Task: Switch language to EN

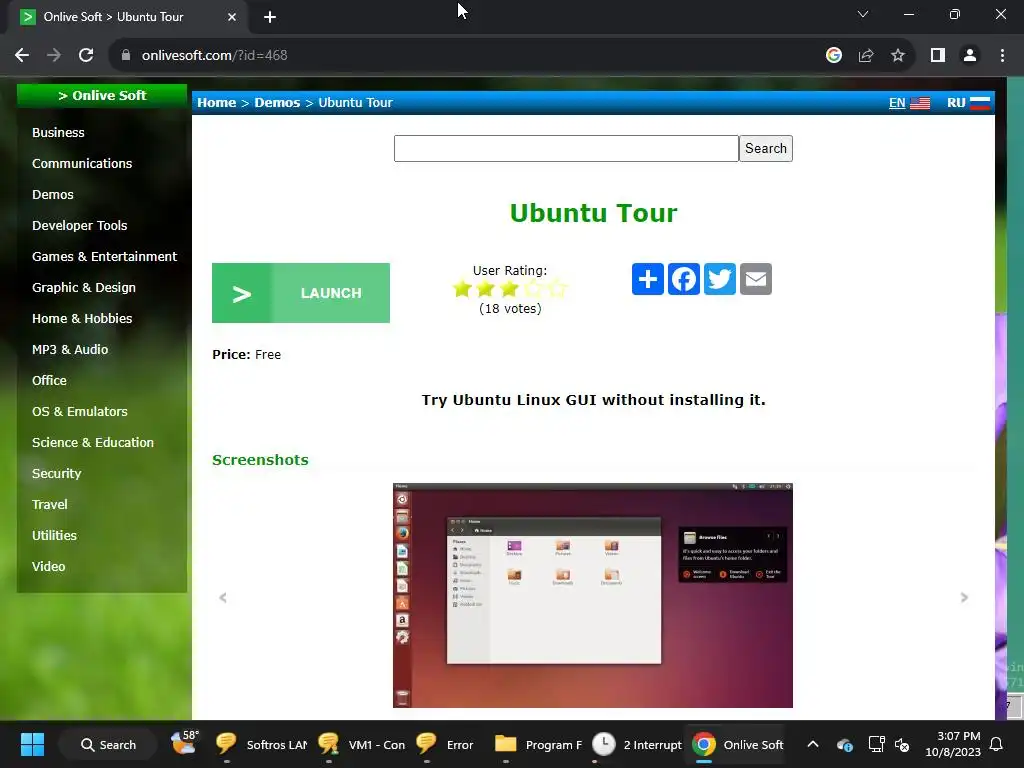Action: pyautogui.click(x=909, y=103)
